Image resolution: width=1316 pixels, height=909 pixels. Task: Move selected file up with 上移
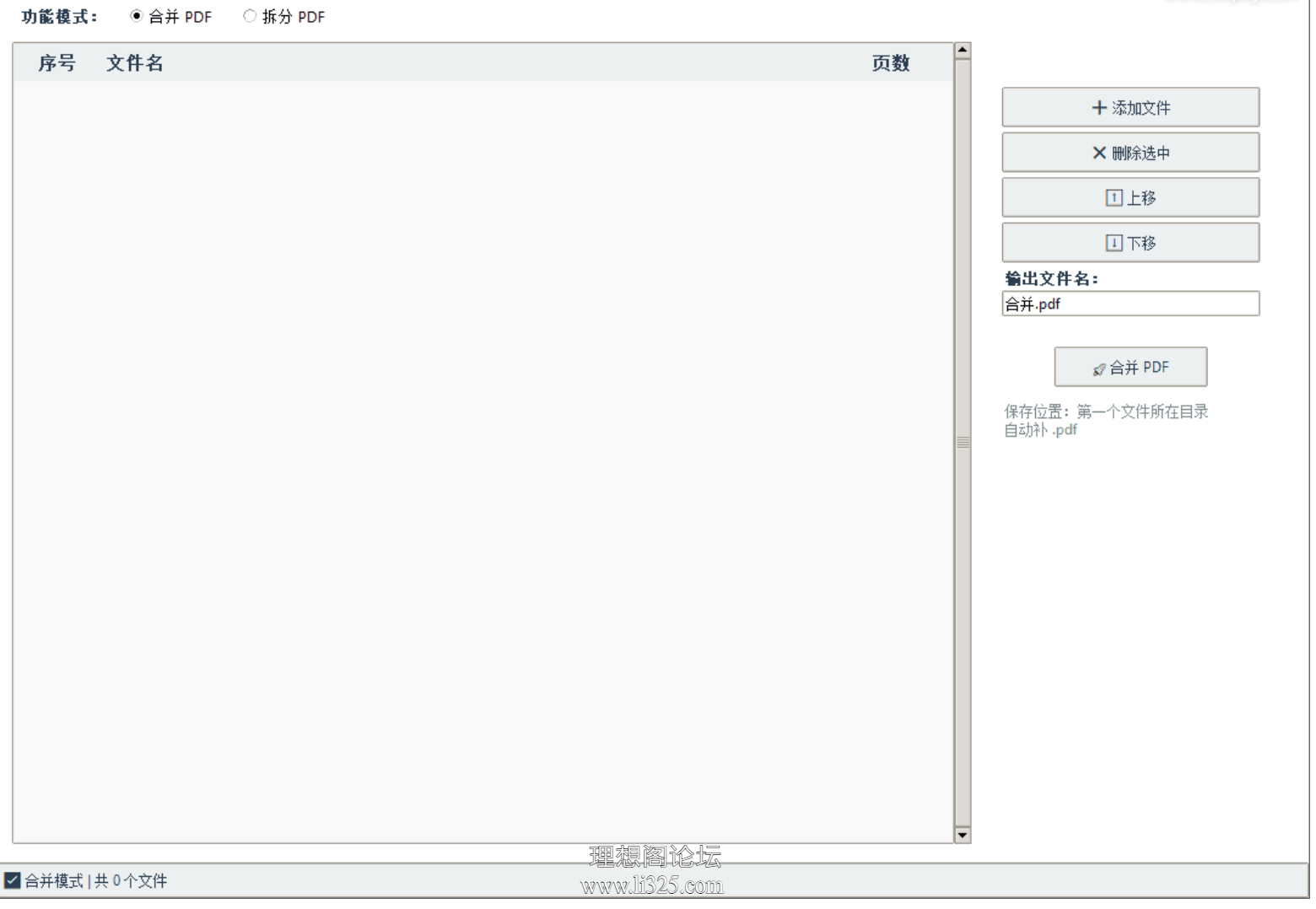[x=1130, y=197]
